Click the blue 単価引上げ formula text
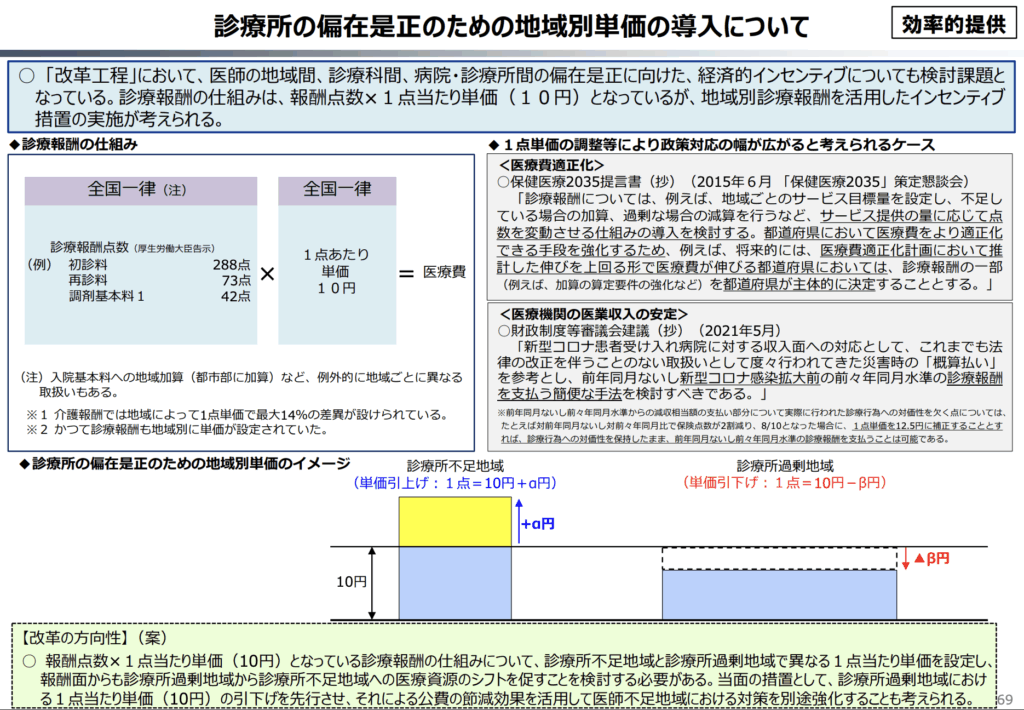The image size is (1024, 710). coord(455,483)
